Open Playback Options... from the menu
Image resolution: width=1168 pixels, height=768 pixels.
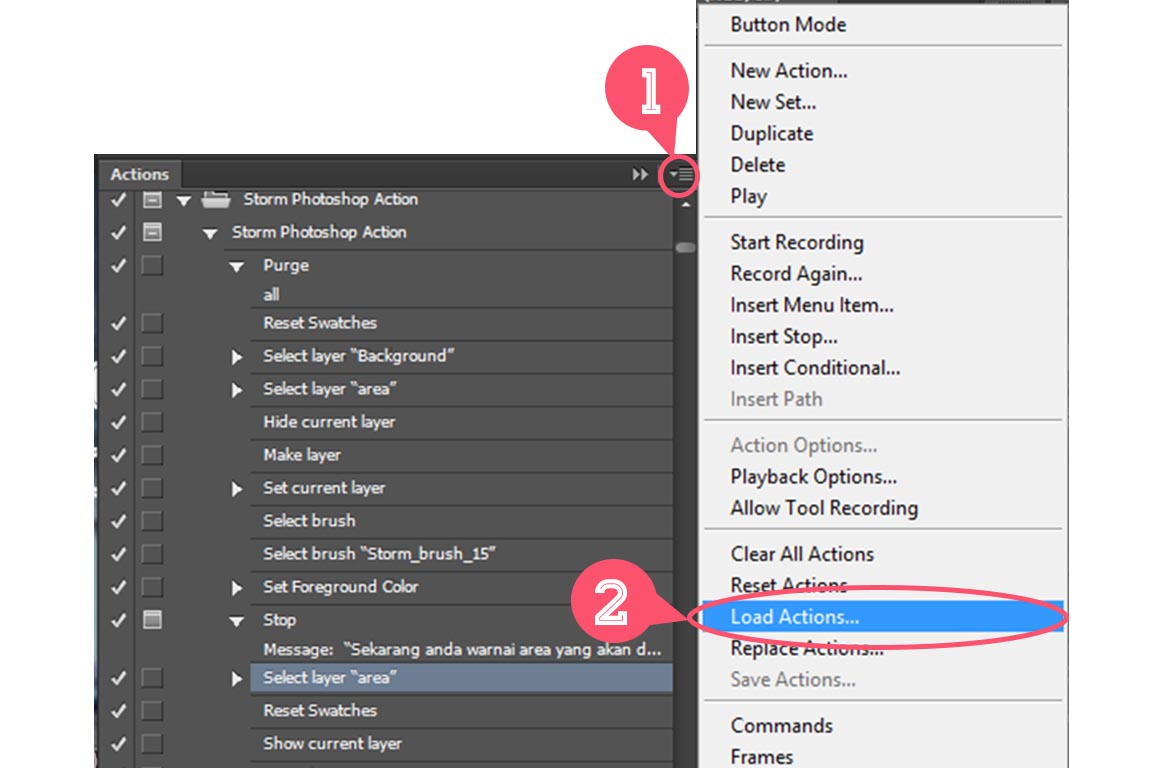813,477
